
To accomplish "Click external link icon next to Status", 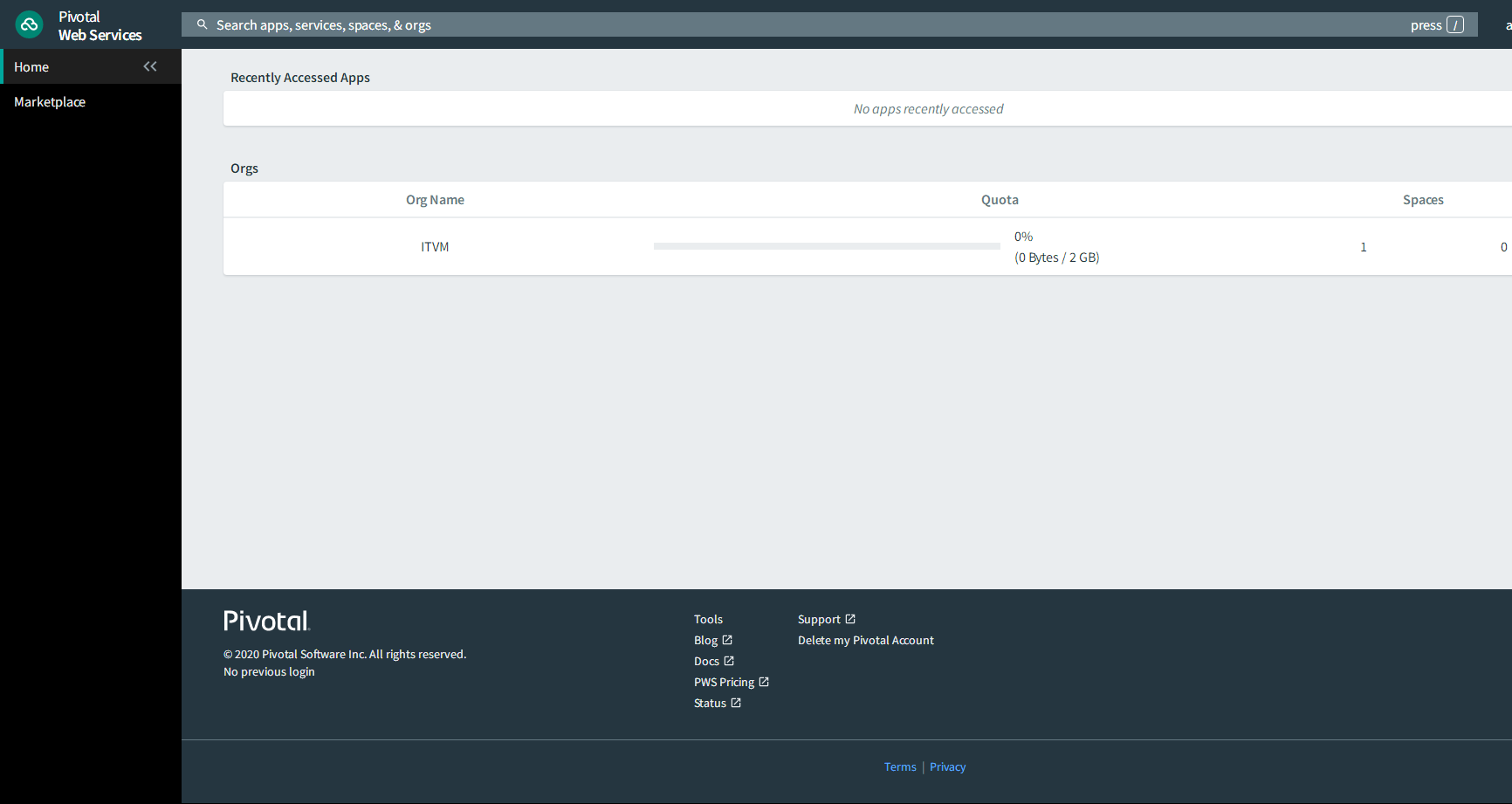I will click(x=736, y=703).
